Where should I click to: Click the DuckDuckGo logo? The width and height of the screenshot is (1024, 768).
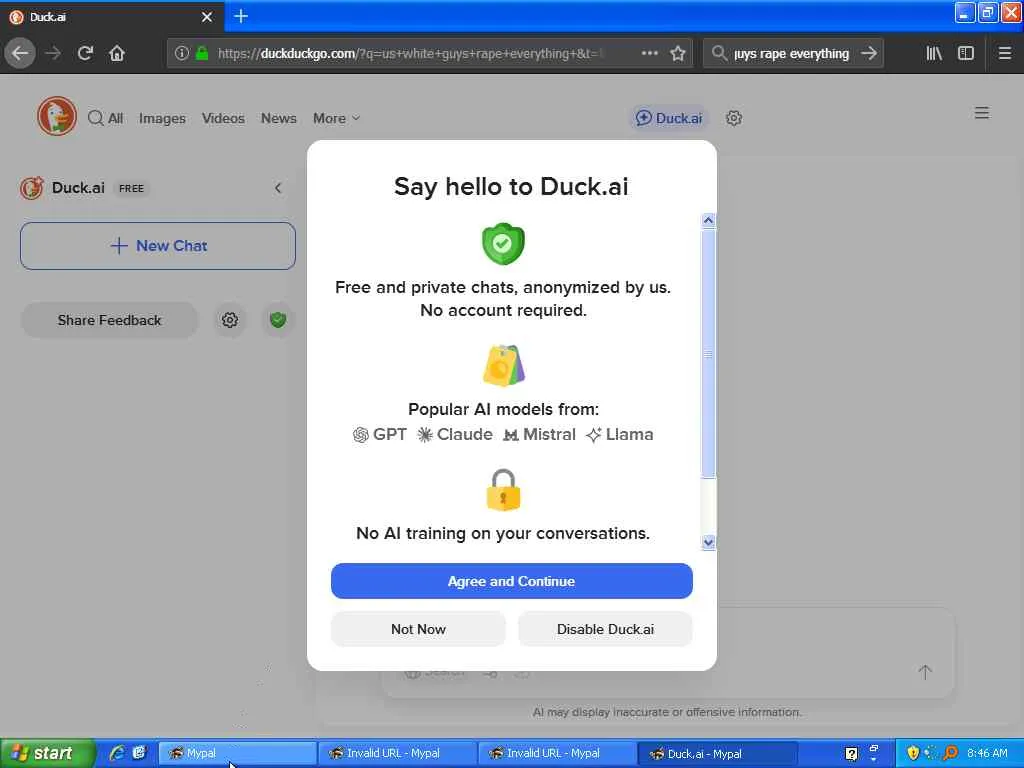[x=57, y=116]
